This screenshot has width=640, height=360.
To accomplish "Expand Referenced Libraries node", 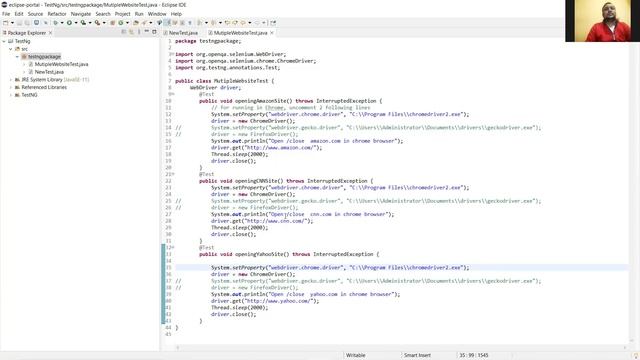I will [11, 87].
